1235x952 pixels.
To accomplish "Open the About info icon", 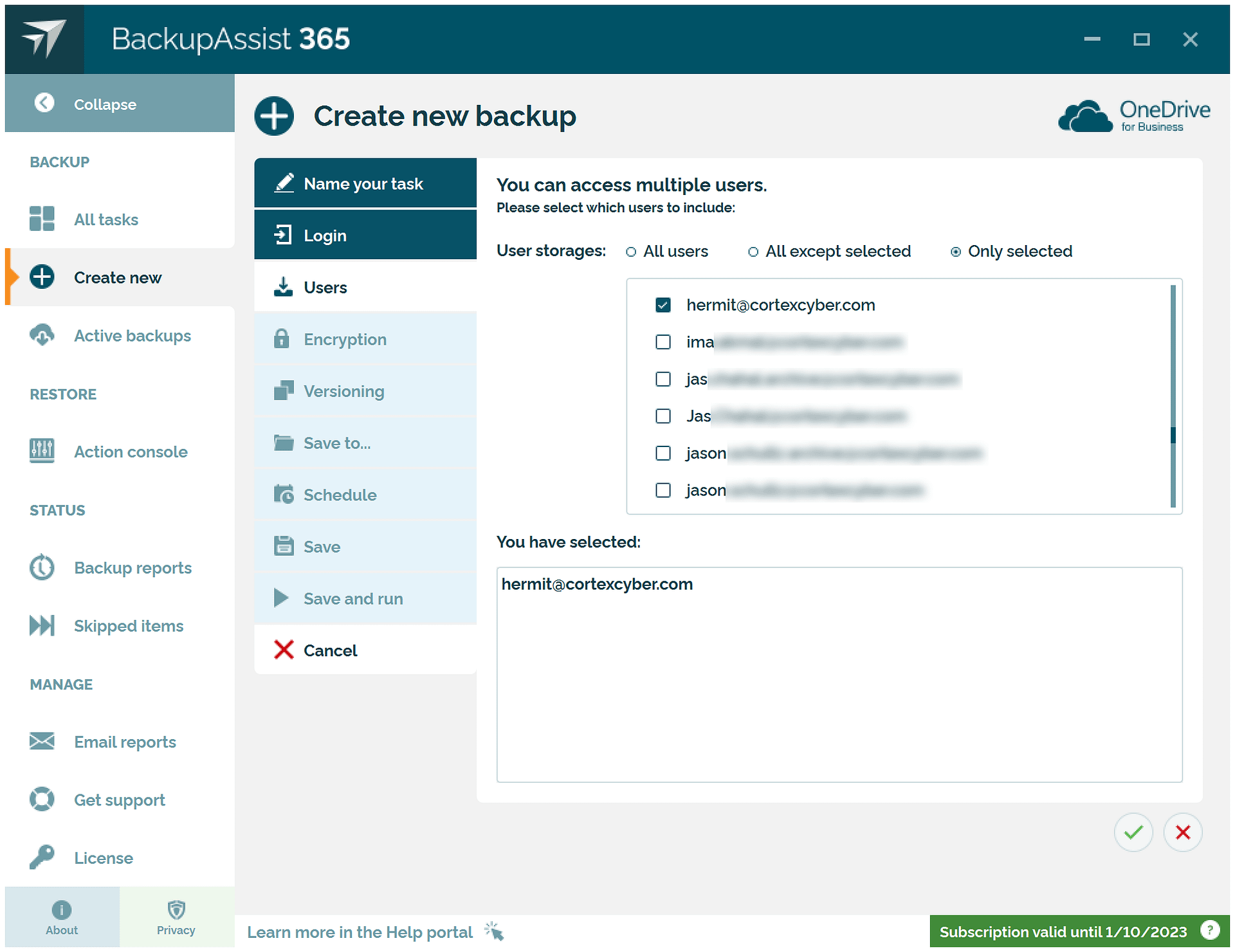I will [62, 910].
